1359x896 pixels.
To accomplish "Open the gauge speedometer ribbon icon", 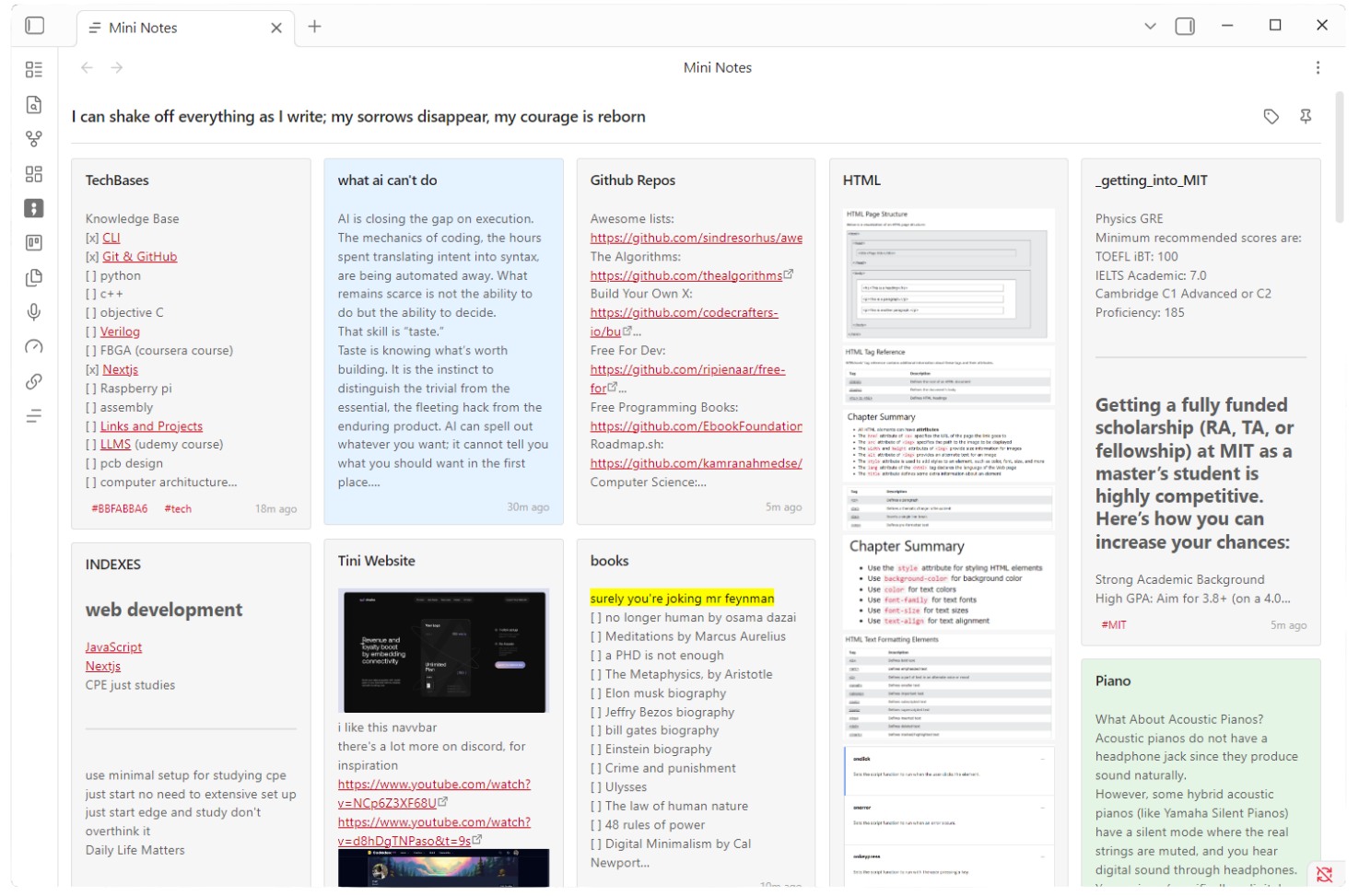I will click(x=34, y=347).
